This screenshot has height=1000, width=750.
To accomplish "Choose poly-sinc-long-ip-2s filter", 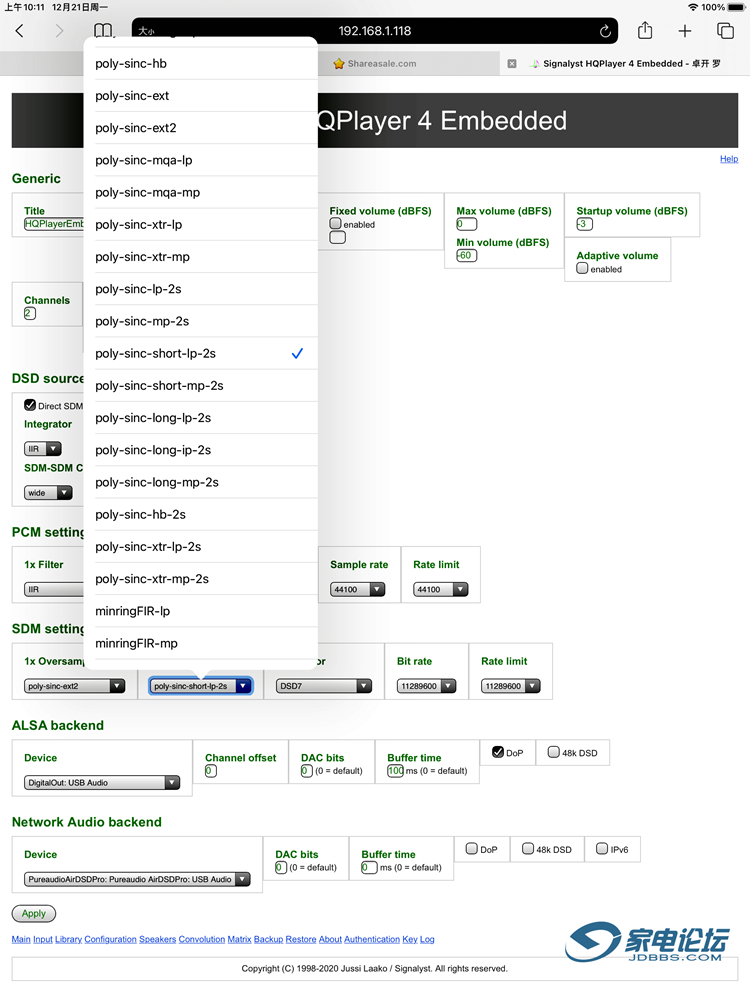I will [200, 450].
